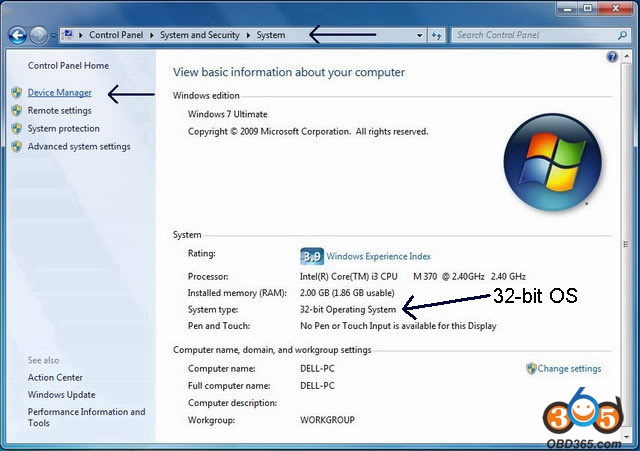Click No Pen or Touch Input text
The image size is (640, 451).
pyautogui.click(x=398, y=326)
